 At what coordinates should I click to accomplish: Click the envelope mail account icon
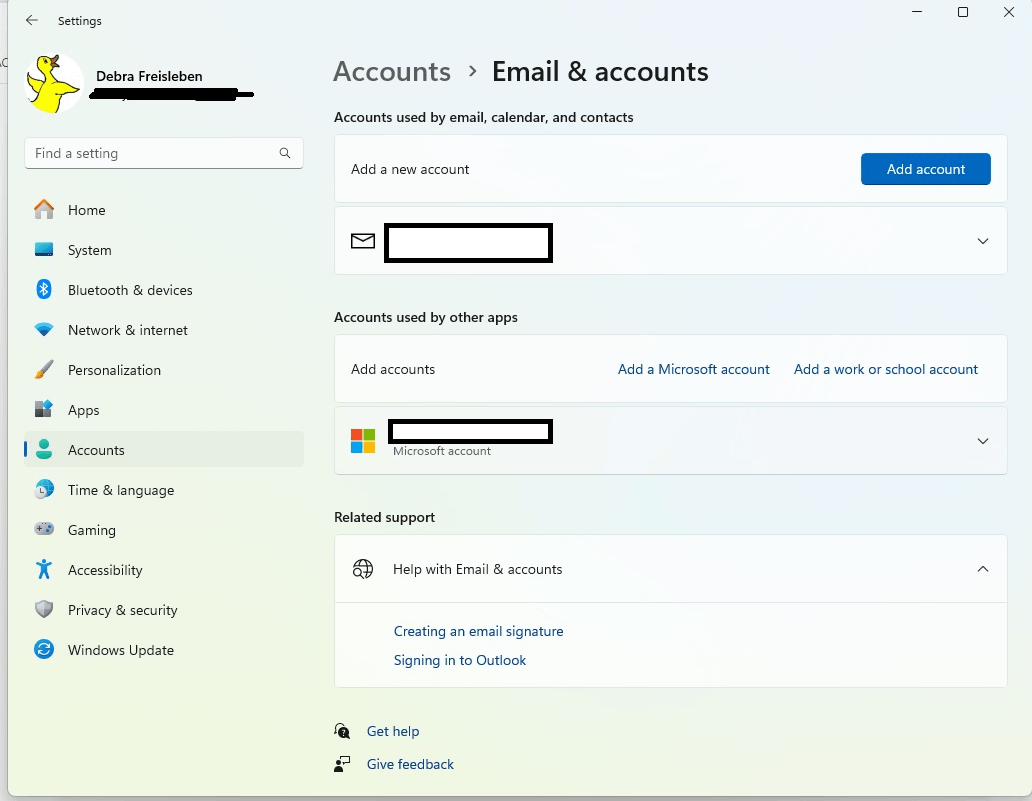[x=363, y=241]
